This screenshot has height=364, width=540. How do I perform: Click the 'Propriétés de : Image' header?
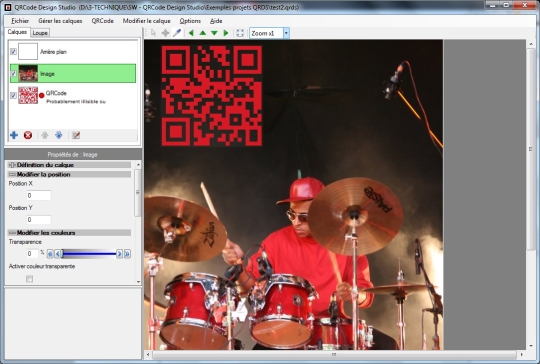point(73,155)
